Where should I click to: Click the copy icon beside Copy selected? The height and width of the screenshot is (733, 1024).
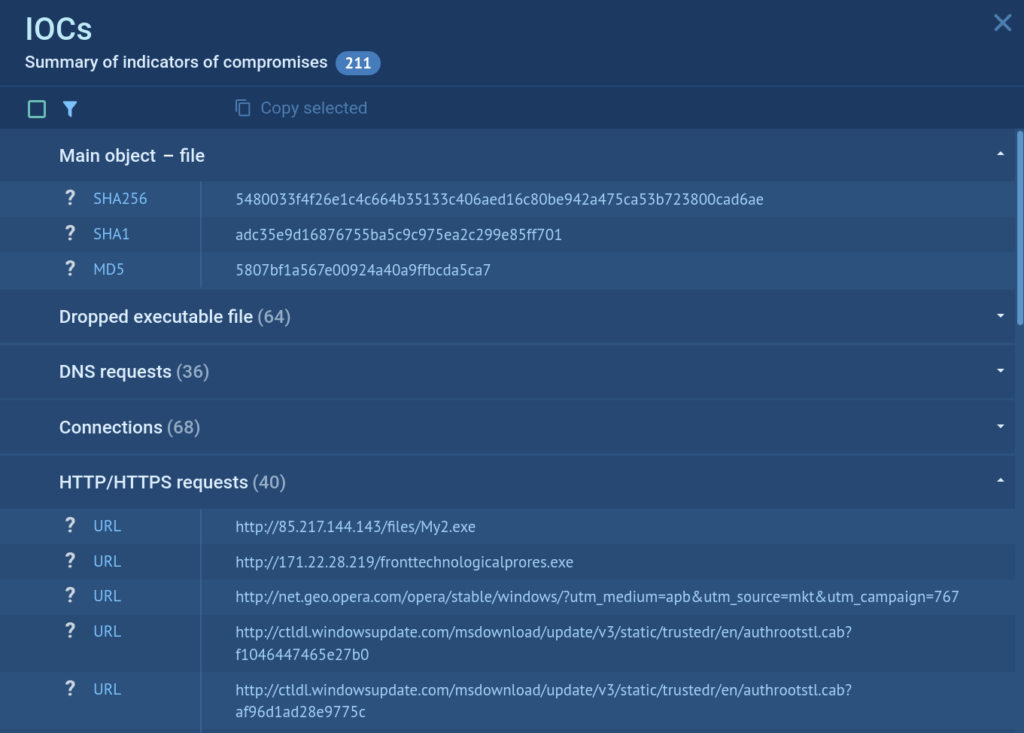point(243,108)
